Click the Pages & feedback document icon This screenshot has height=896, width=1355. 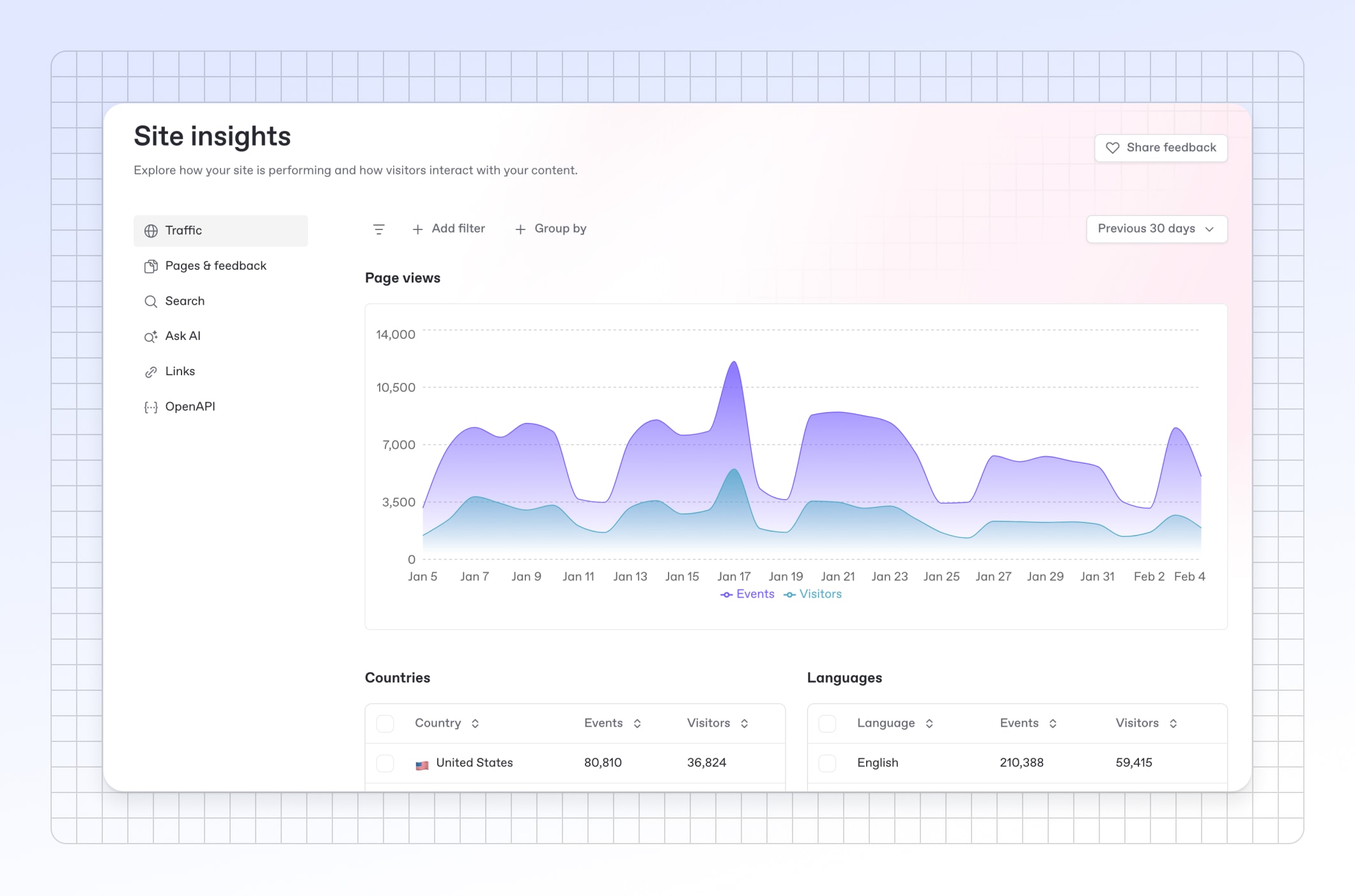coord(151,266)
